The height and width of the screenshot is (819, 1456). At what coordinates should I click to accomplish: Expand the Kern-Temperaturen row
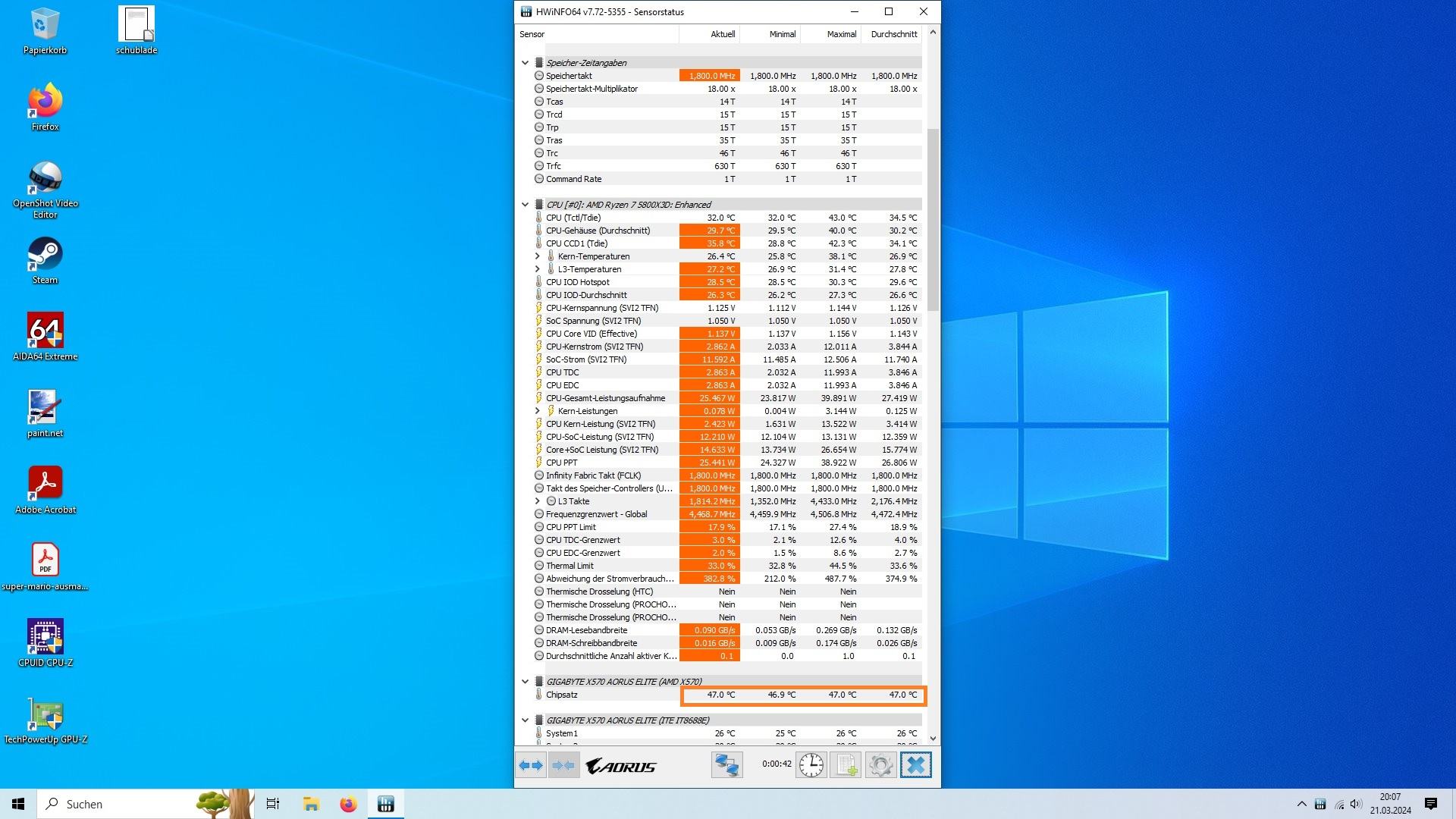[538, 256]
